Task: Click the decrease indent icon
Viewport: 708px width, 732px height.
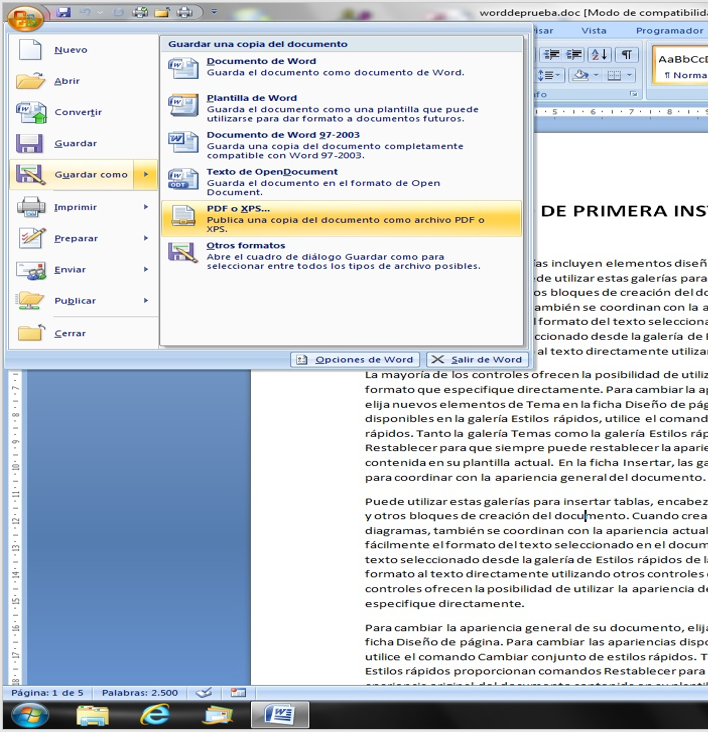Action: 552,55
